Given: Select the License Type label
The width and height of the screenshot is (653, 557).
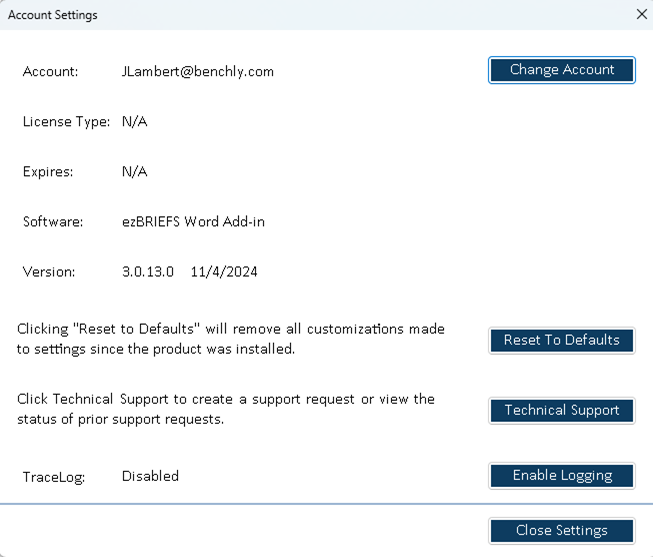Looking at the screenshot, I should click(66, 122).
